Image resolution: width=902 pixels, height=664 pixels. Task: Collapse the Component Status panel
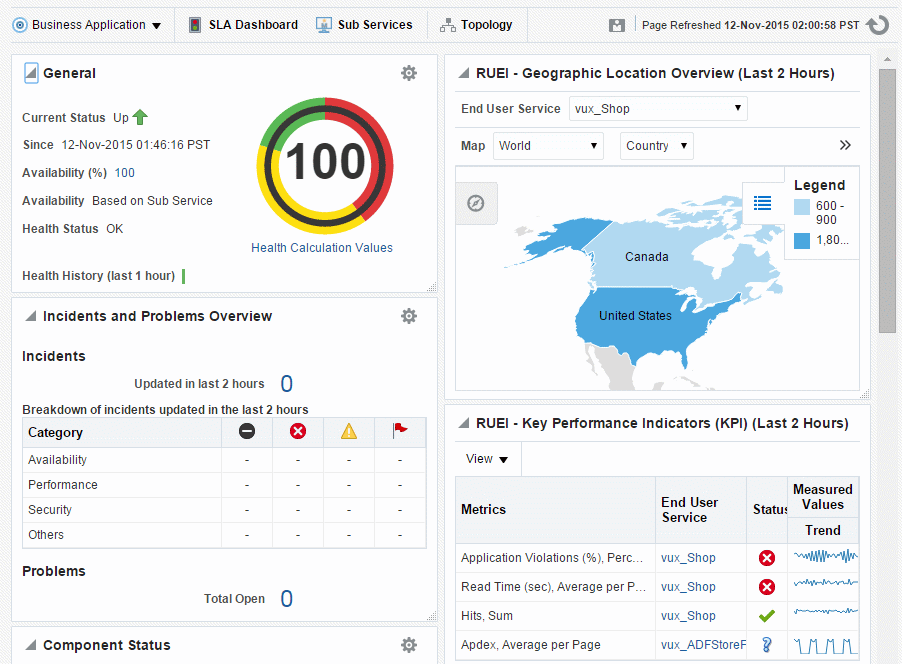pos(30,645)
